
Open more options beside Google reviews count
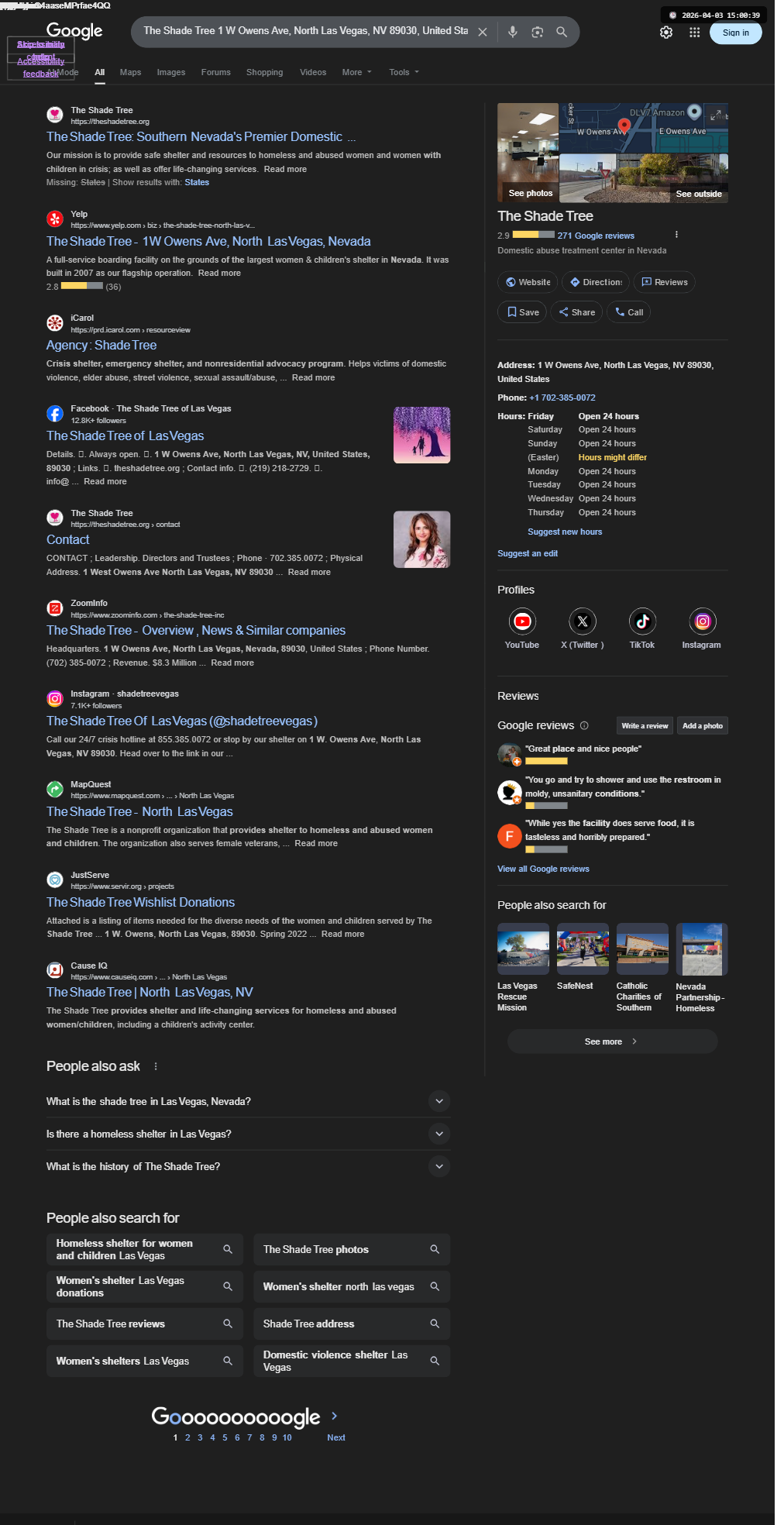[x=676, y=235]
